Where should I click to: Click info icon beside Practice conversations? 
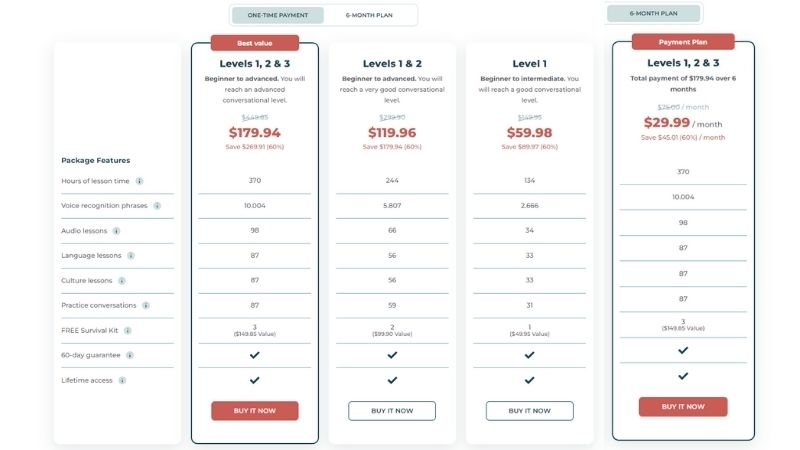(146, 306)
